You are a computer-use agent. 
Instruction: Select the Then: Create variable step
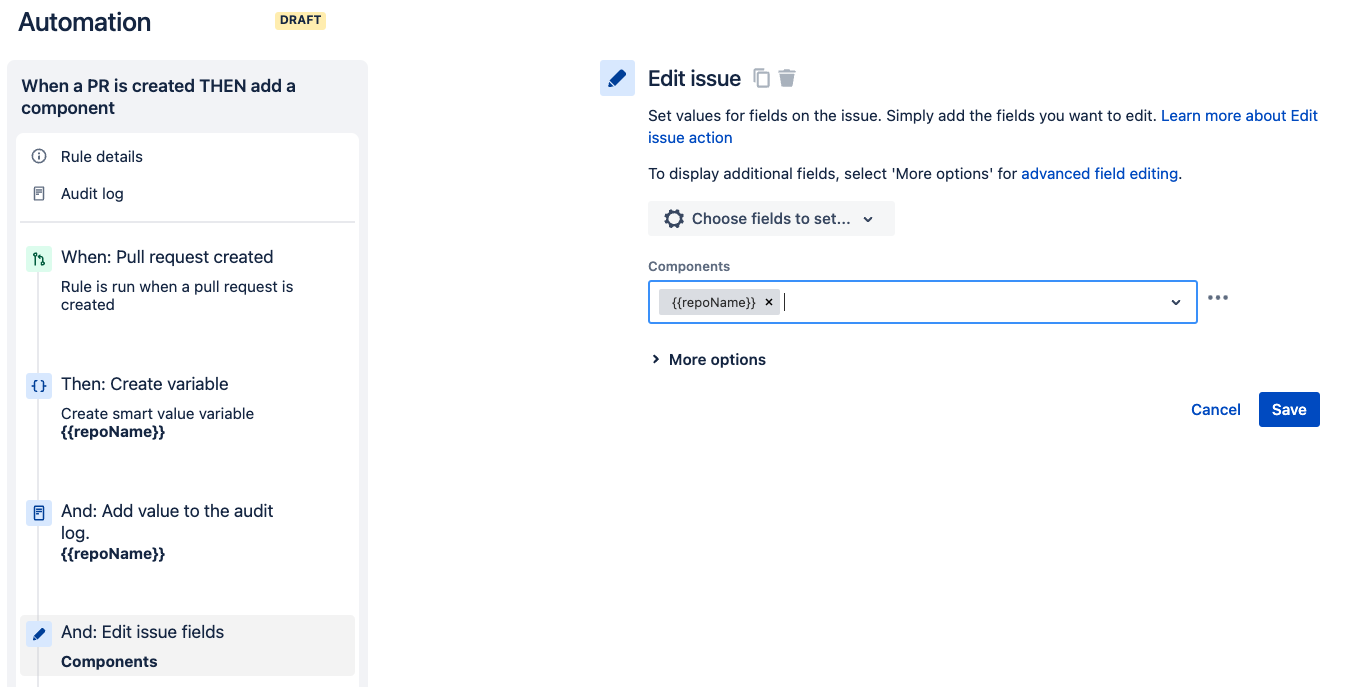[x=188, y=408]
